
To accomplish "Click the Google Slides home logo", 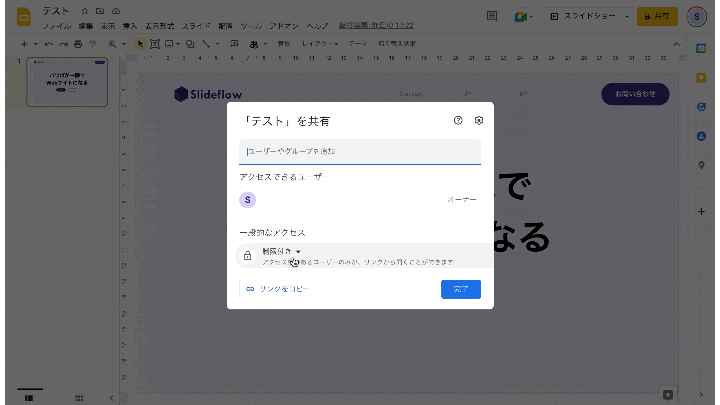I will pyautogui.click(x=23, y=15).
